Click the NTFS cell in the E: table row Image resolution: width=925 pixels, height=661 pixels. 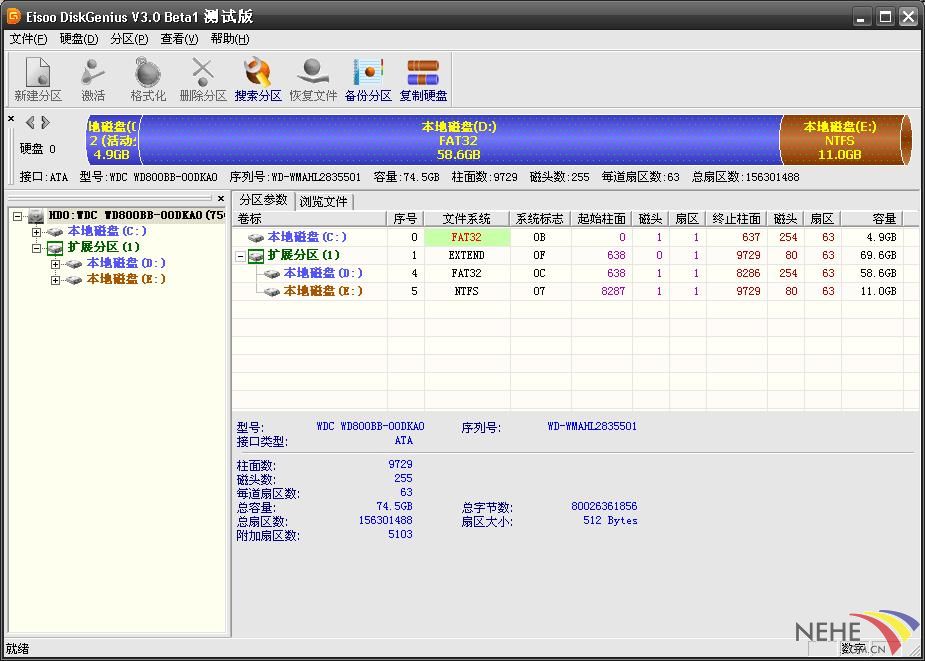click(x=467, y=291)
